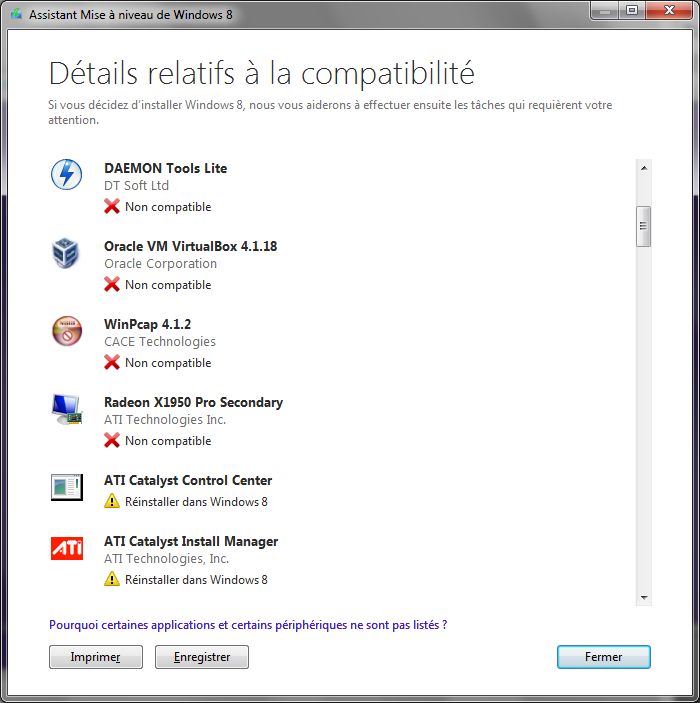Click Réinstaller dans Windows 8 under Control Center
Screen dimensions: 700x703
[x=196, y=502]
